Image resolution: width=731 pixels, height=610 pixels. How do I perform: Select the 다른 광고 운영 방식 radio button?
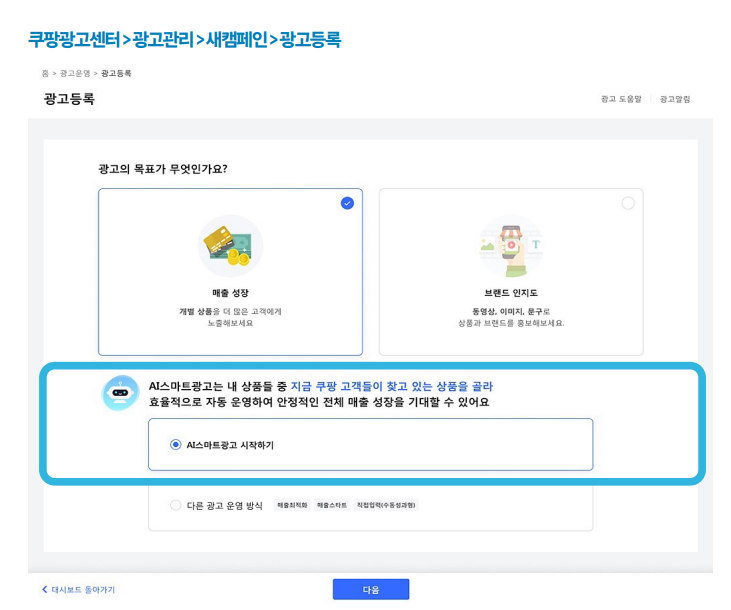175,505
